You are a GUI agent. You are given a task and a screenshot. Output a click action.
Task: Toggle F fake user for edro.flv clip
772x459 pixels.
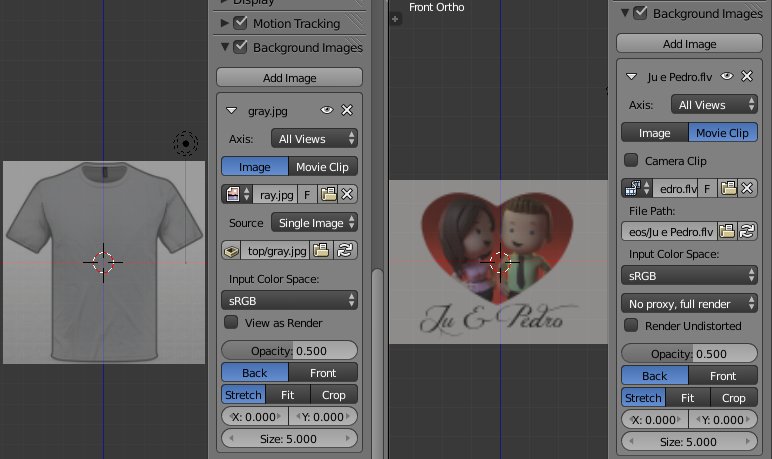(707, 189)
